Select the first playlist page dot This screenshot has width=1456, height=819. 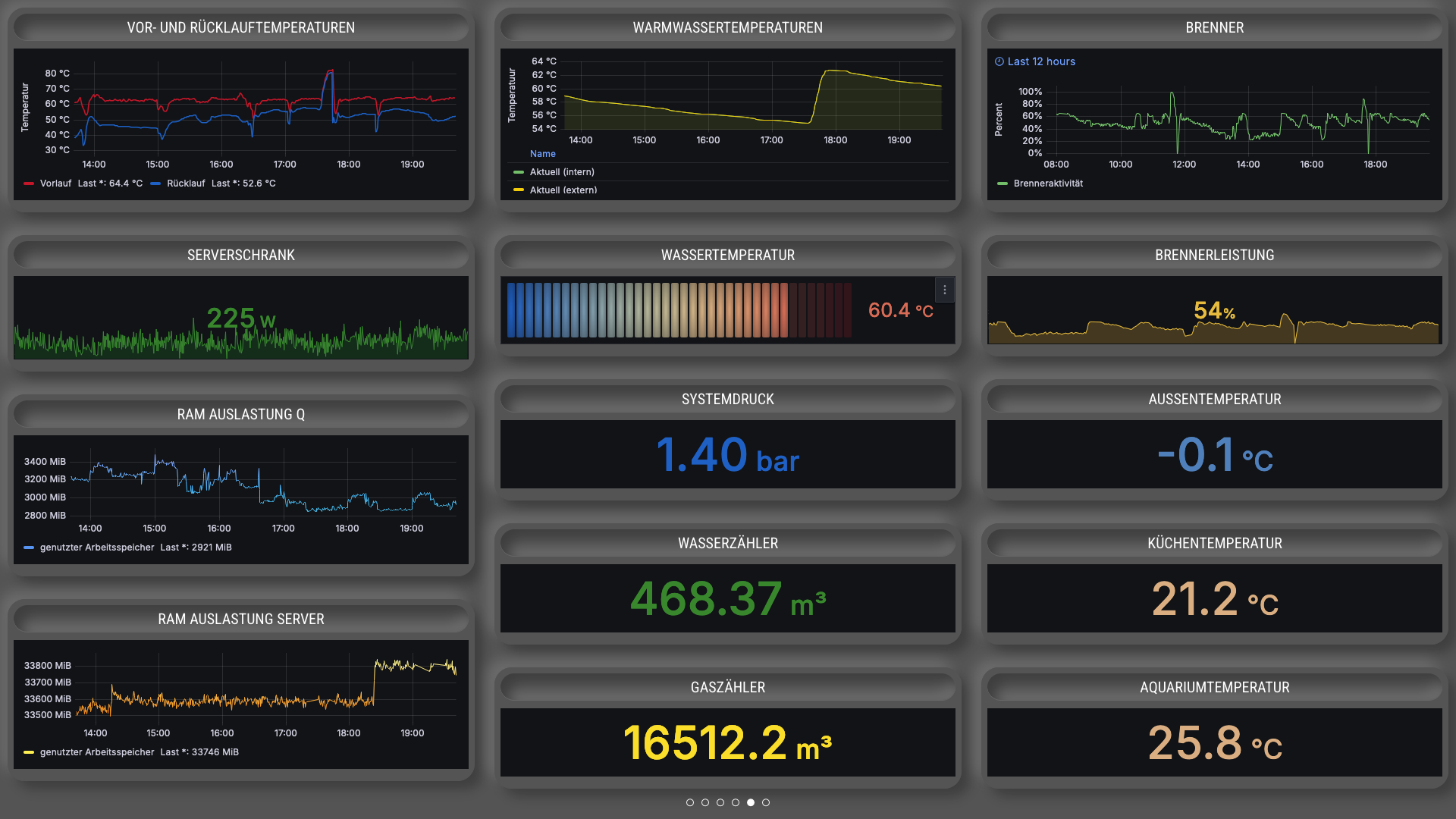click(x=690, y=802)
